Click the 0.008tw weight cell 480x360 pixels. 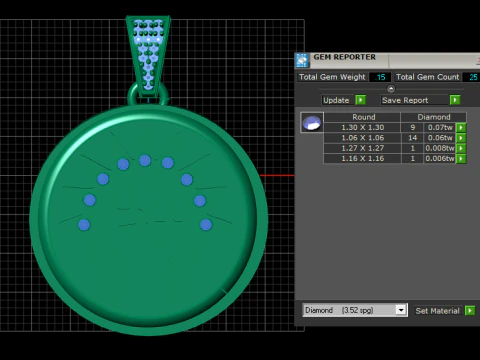click(440, 148)
